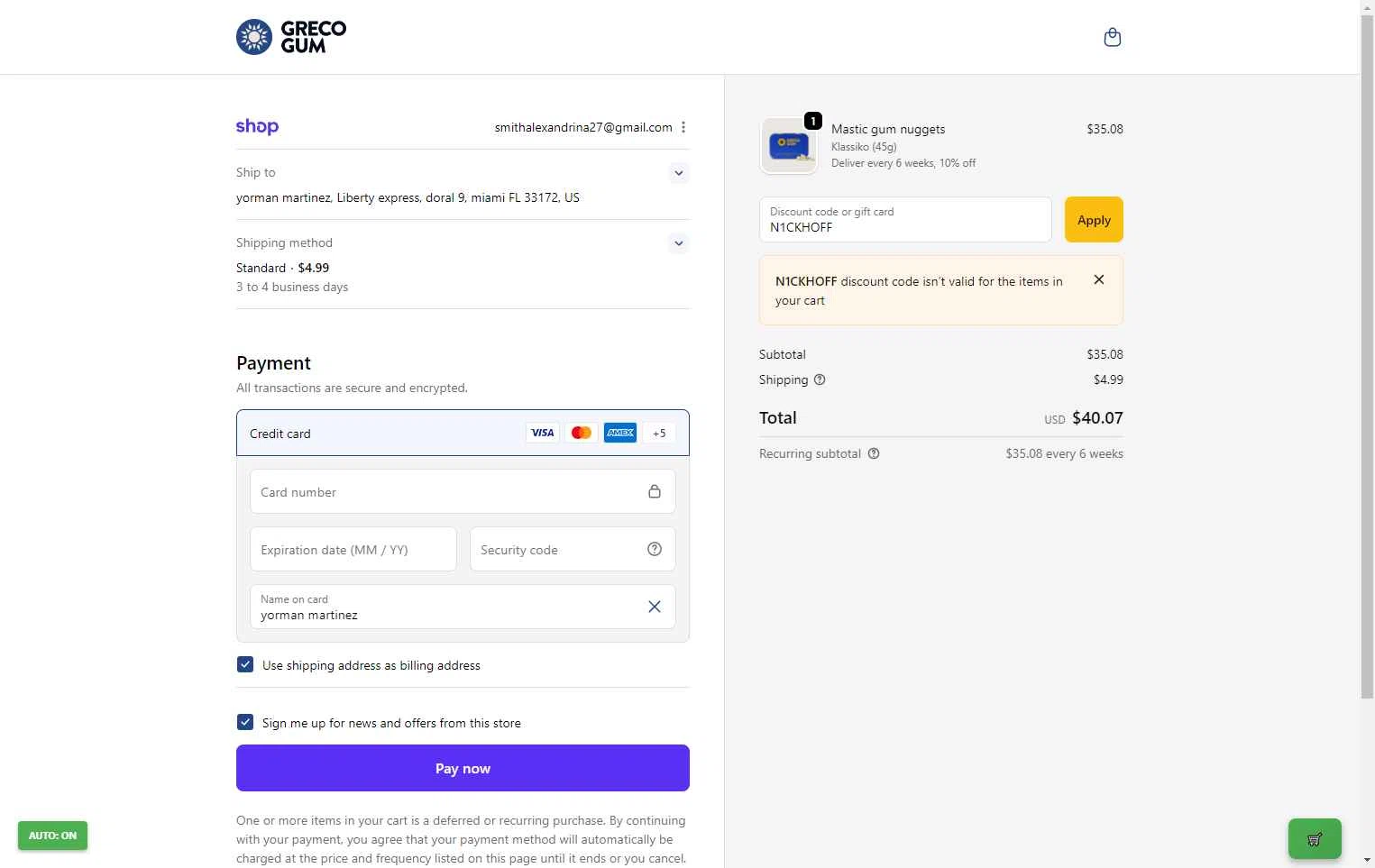Click the Standard · $4.99 shipping text
Screen dimensions: 1375x868
282,268
